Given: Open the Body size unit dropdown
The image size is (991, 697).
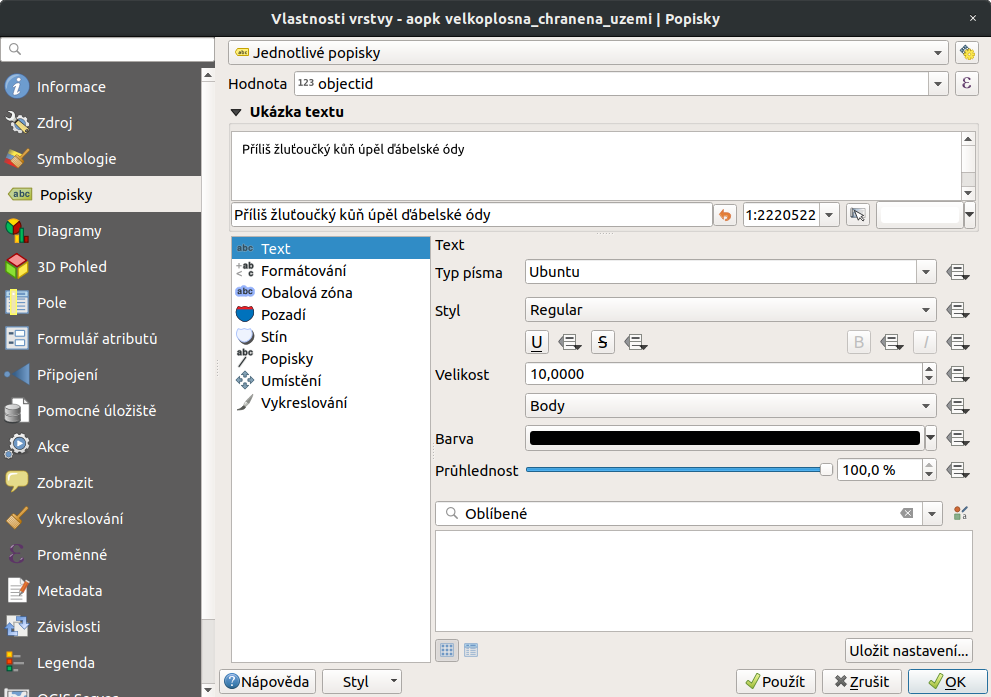Looking at the screenshot, I should [x=731, y=406].
